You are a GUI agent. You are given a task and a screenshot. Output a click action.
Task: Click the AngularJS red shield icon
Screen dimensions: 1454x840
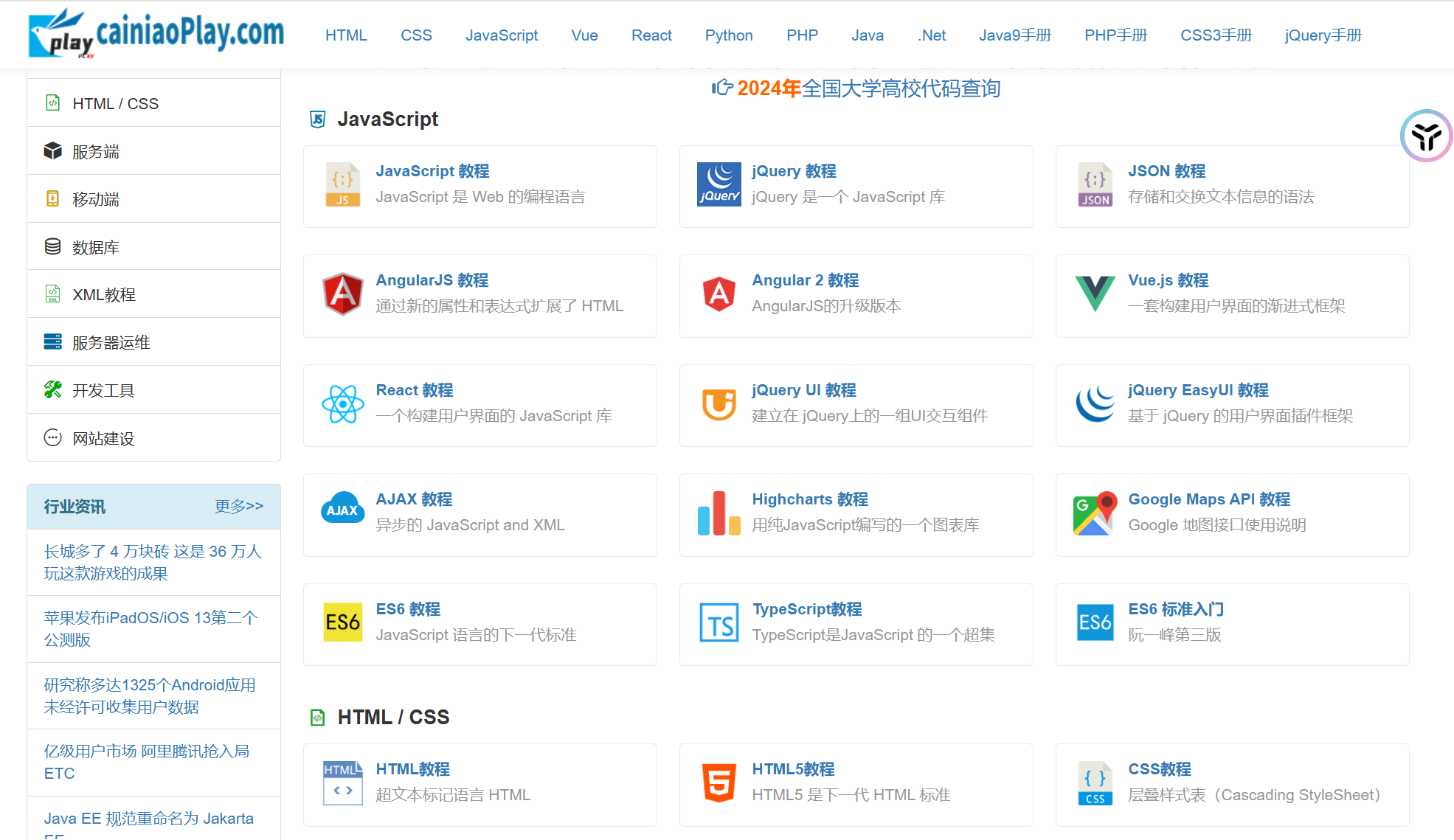342,294
